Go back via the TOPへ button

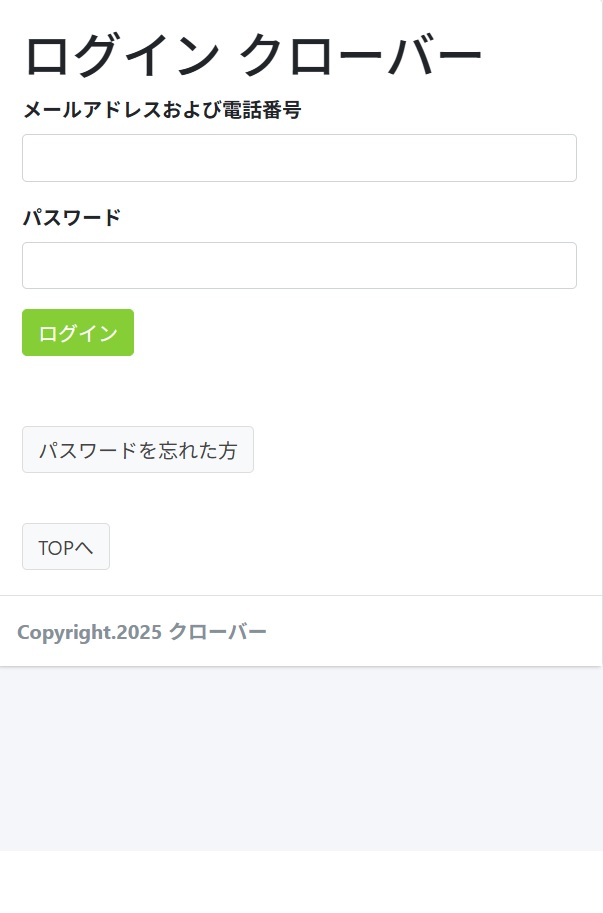click(66, 547)
